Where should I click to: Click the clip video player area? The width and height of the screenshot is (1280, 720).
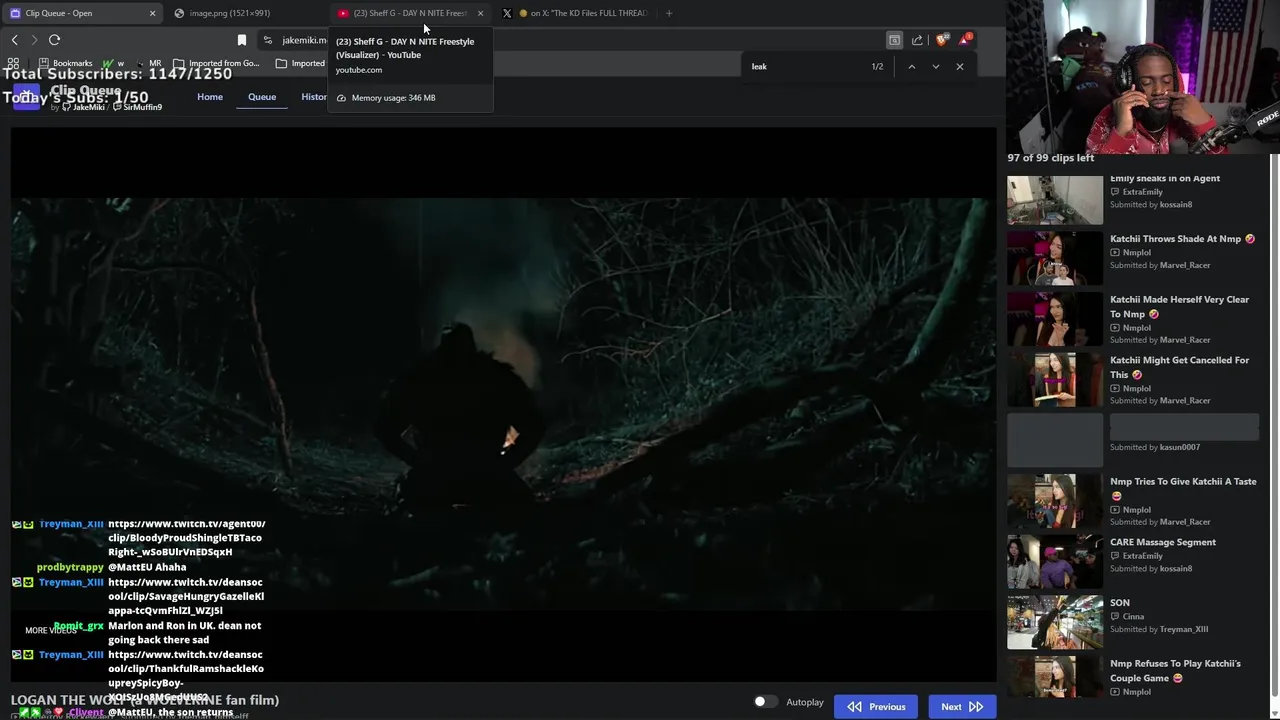503,405
